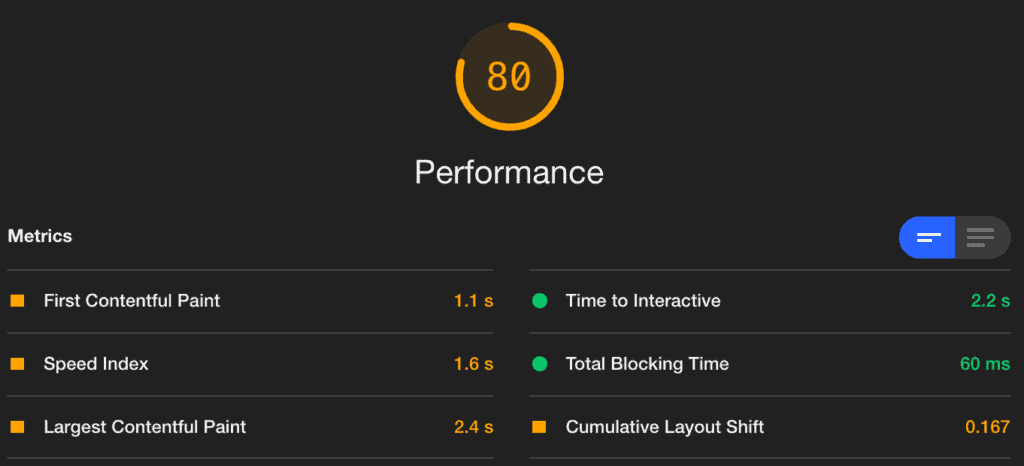Click the 1.1 s First Contentful Paint value

click(473, 301)
